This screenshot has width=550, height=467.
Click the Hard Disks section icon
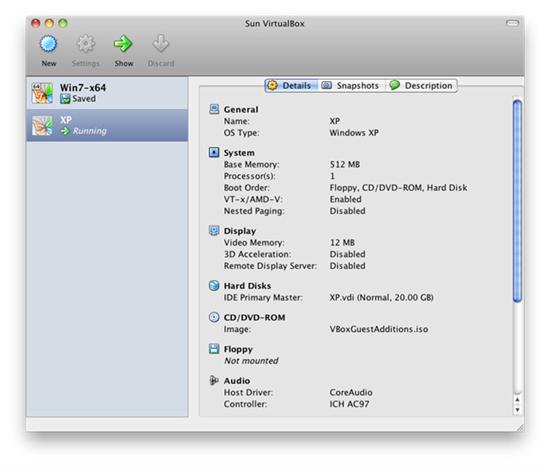point(214,286)
